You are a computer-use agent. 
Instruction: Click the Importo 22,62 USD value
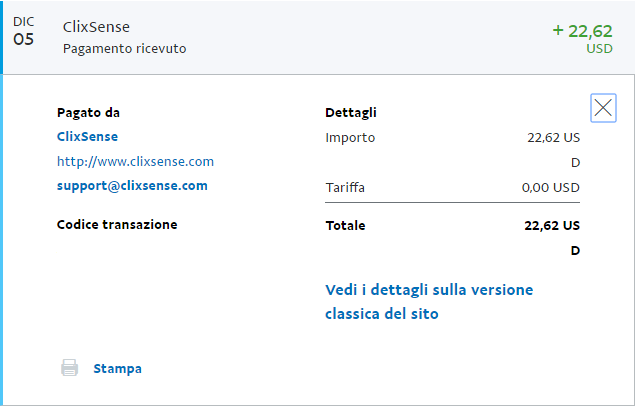pyautogui.click(x=554, y=150)
